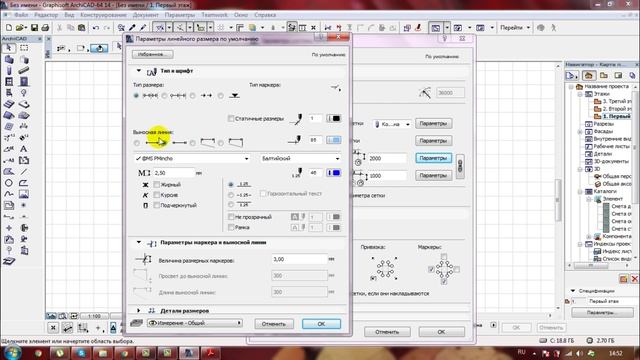Viewport: 640px width, 360px height.
Task: Click OK in the background grid dialog
Action: tap(441, 332)
